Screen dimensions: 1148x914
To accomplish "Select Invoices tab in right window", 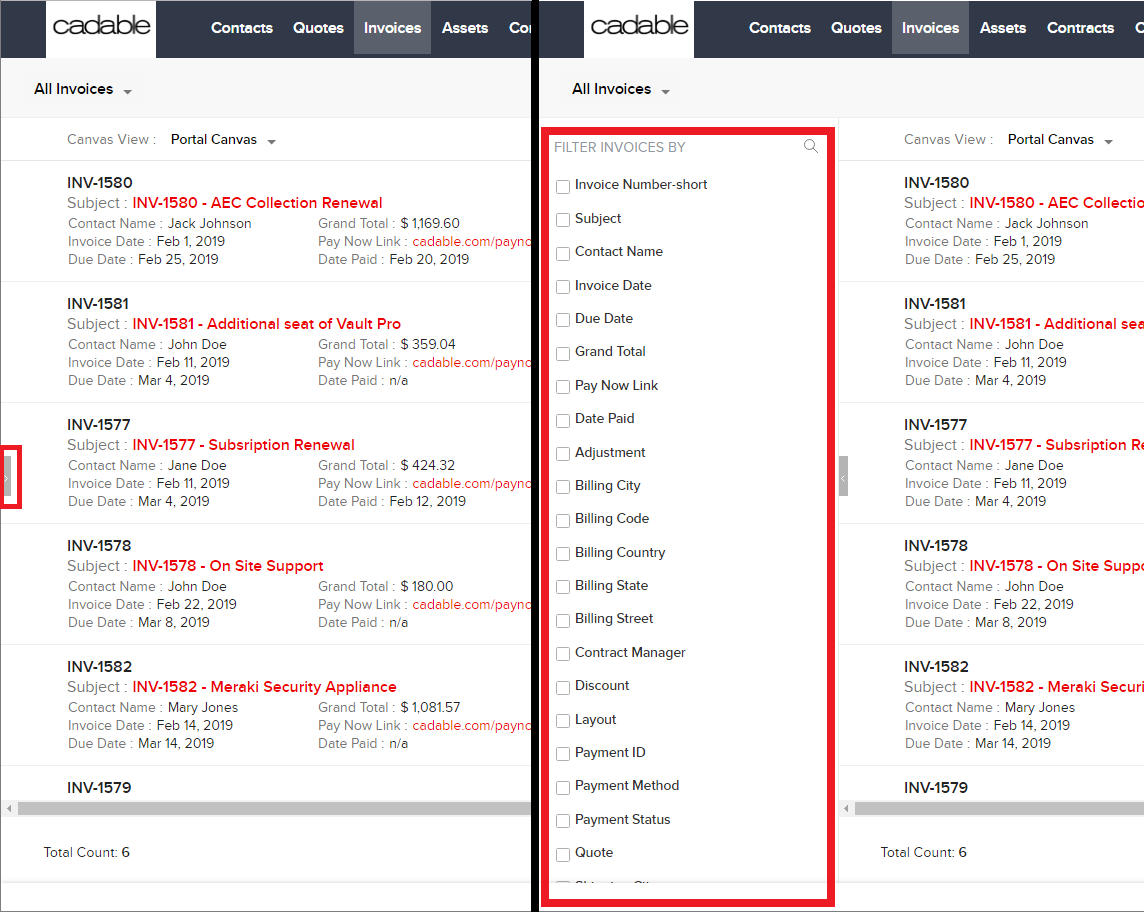I will (930, 28).
